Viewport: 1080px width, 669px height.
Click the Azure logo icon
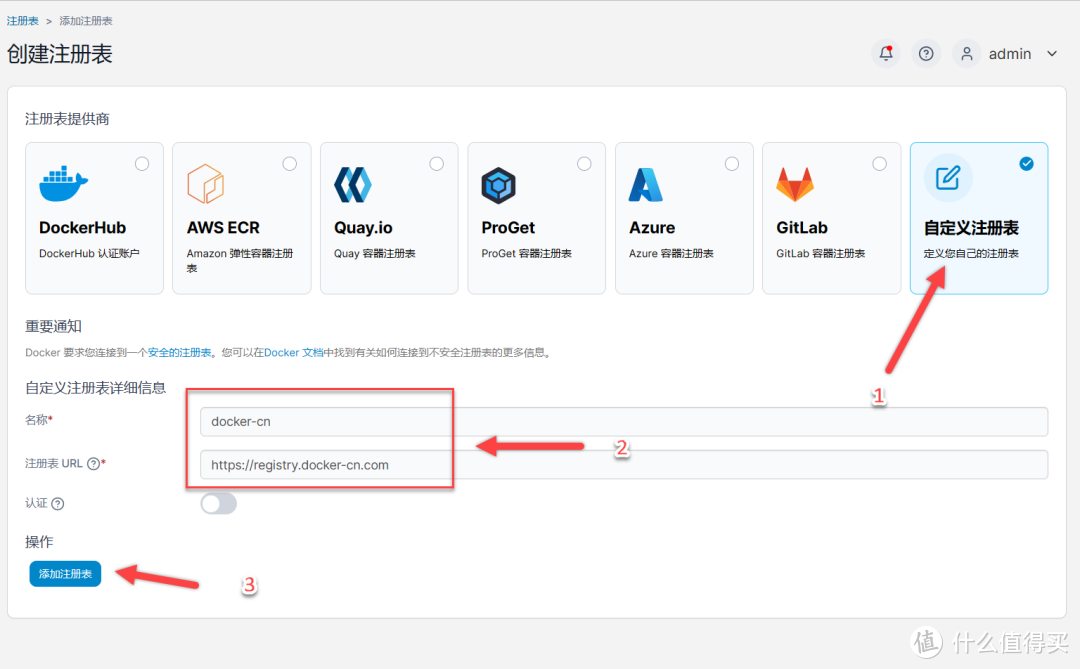coord(645,185)
